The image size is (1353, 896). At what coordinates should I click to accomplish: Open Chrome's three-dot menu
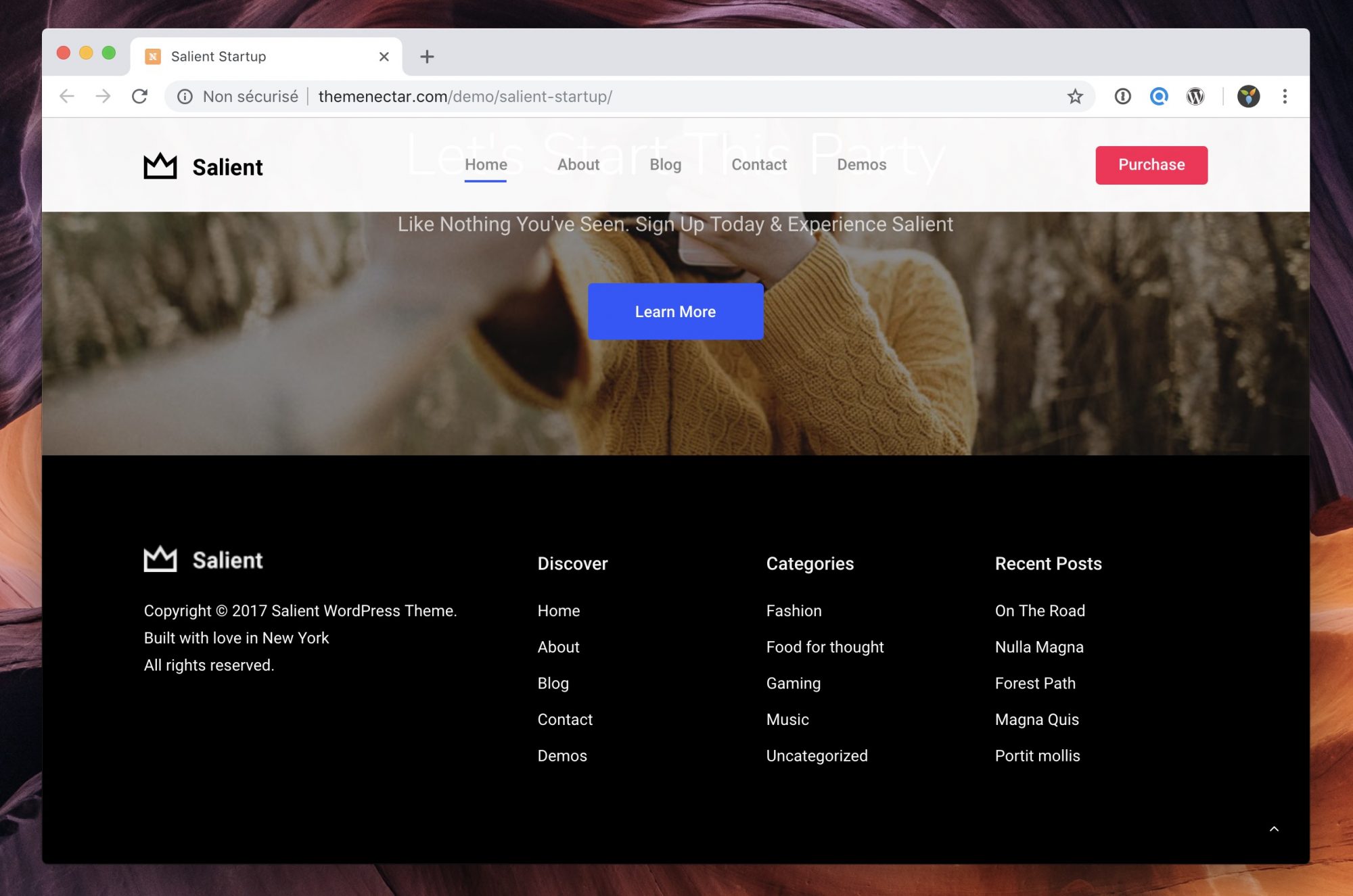pyautogui.click(x=1285, y=97)
